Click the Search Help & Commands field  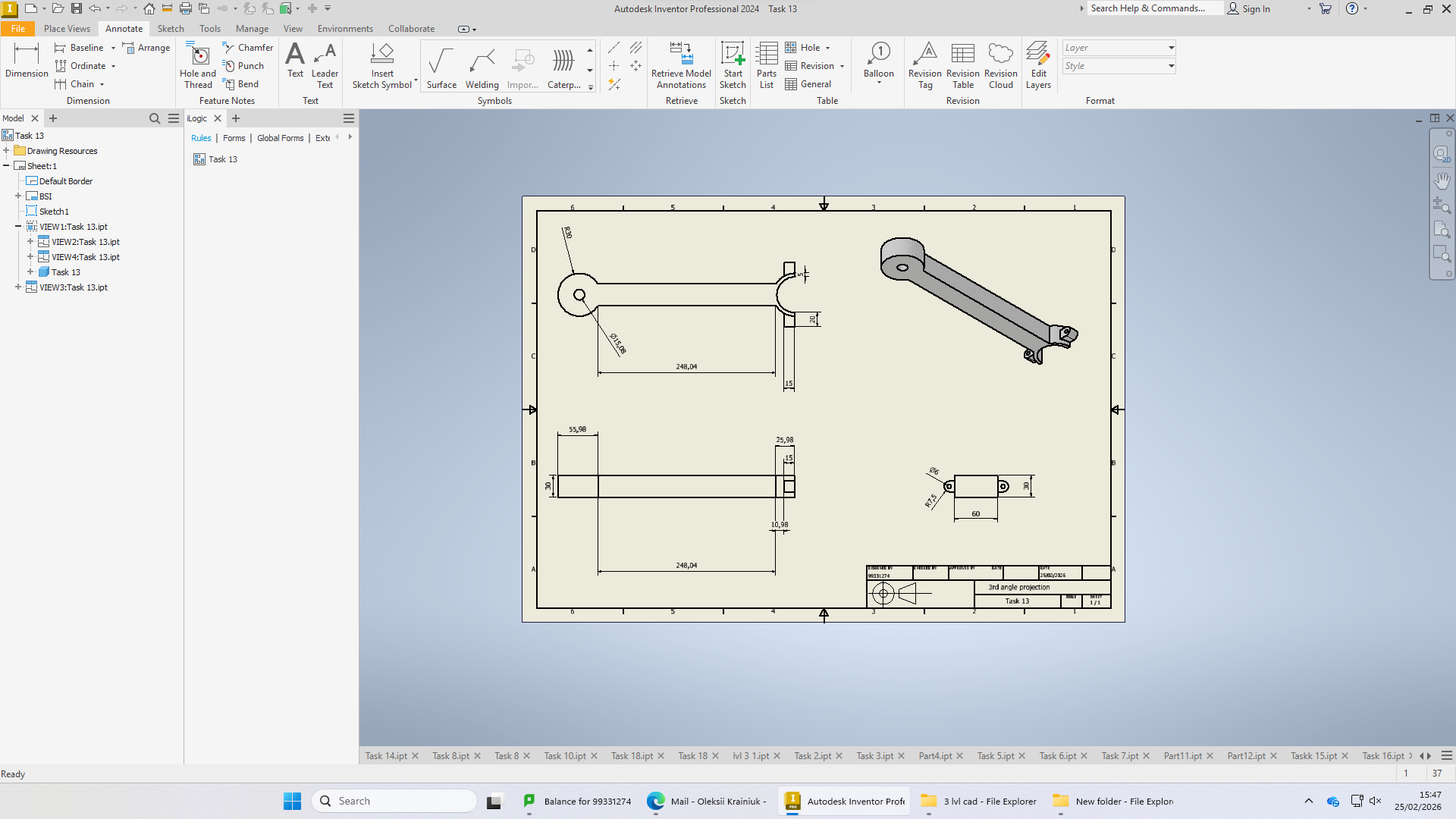[x=1154, y=8]
